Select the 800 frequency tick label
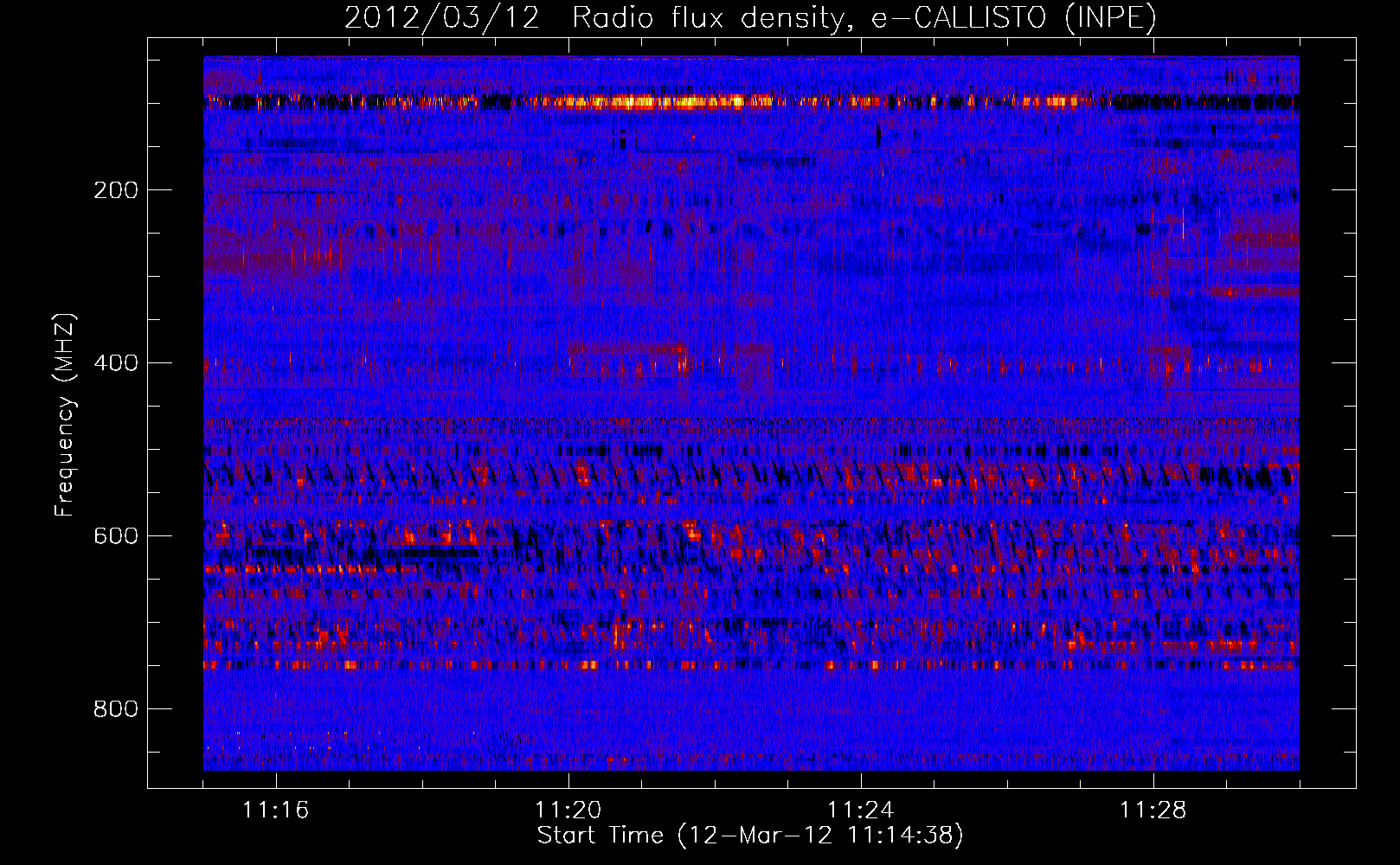This screenshot has height=865, width=1400. (x=116, y=709)
